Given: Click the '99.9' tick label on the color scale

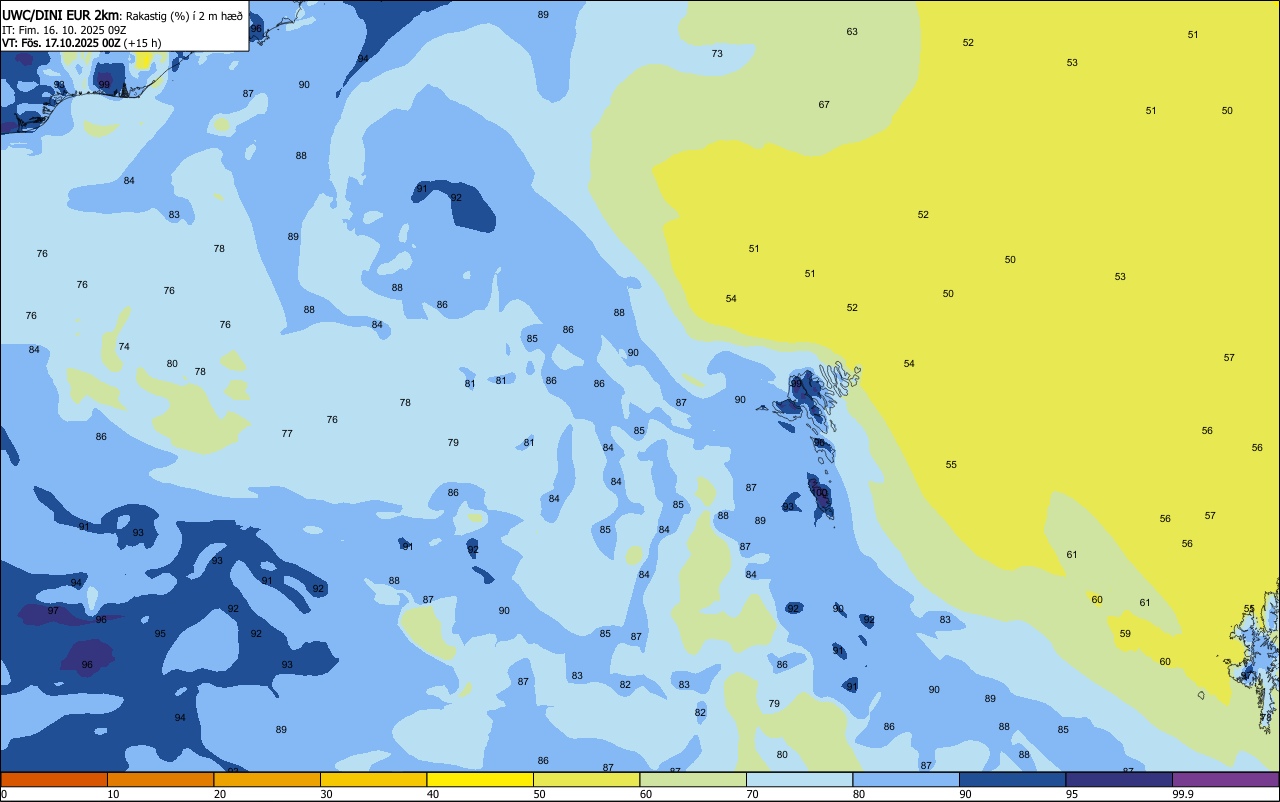Looking at the screenshot, I should [x=1183, y=794].
